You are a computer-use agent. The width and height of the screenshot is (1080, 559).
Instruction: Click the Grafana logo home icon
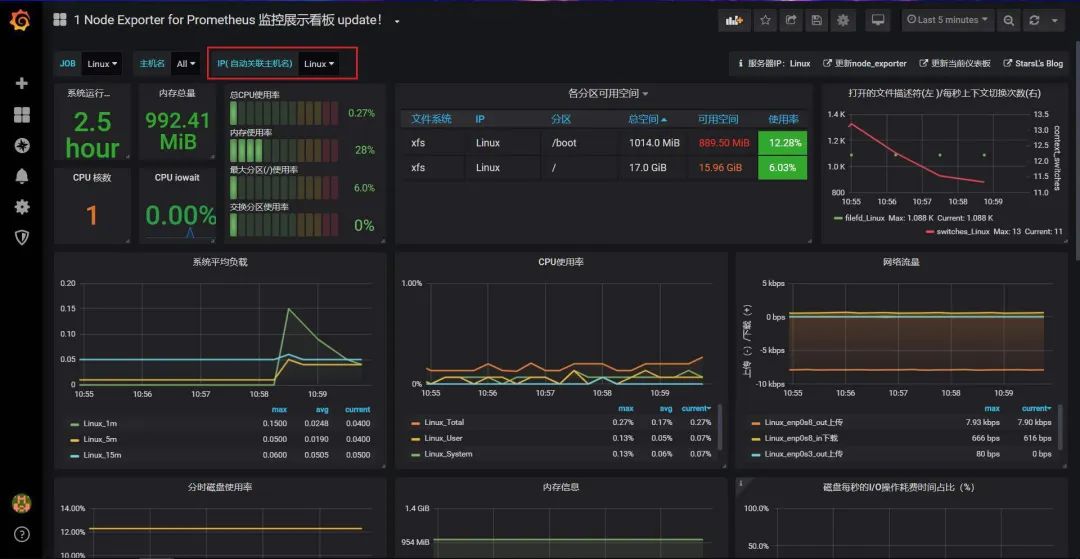(21, 20)
